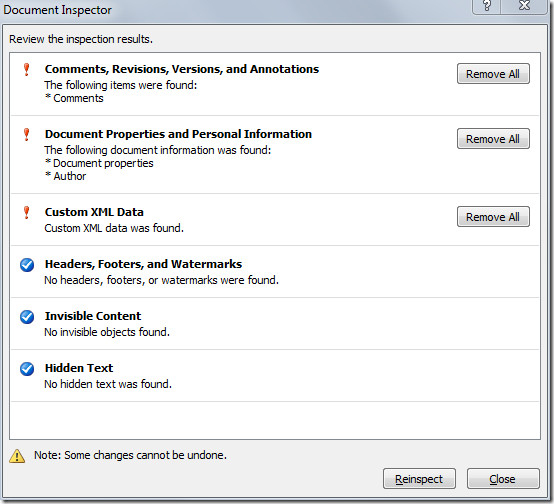Screen dimensions: 554x504
Task: Select the Custom XML Data heading
Action: point(94,212)
